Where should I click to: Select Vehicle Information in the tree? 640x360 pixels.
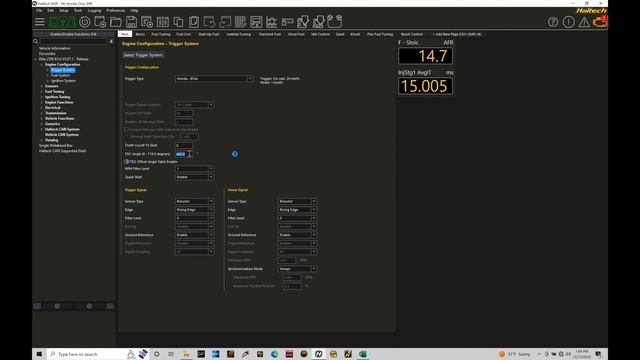55,48
